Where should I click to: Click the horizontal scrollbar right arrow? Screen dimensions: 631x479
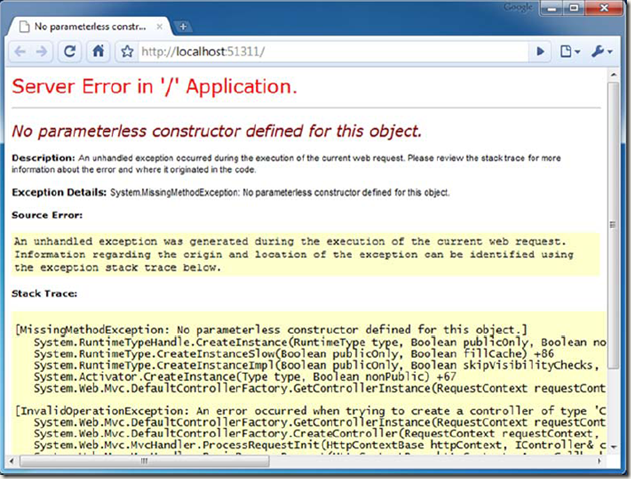tap(600, 461)
